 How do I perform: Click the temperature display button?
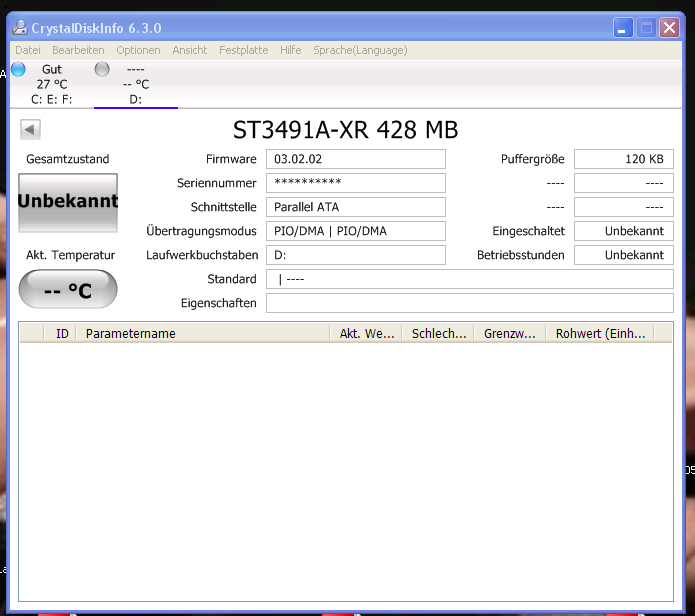(x=68, y=290)
